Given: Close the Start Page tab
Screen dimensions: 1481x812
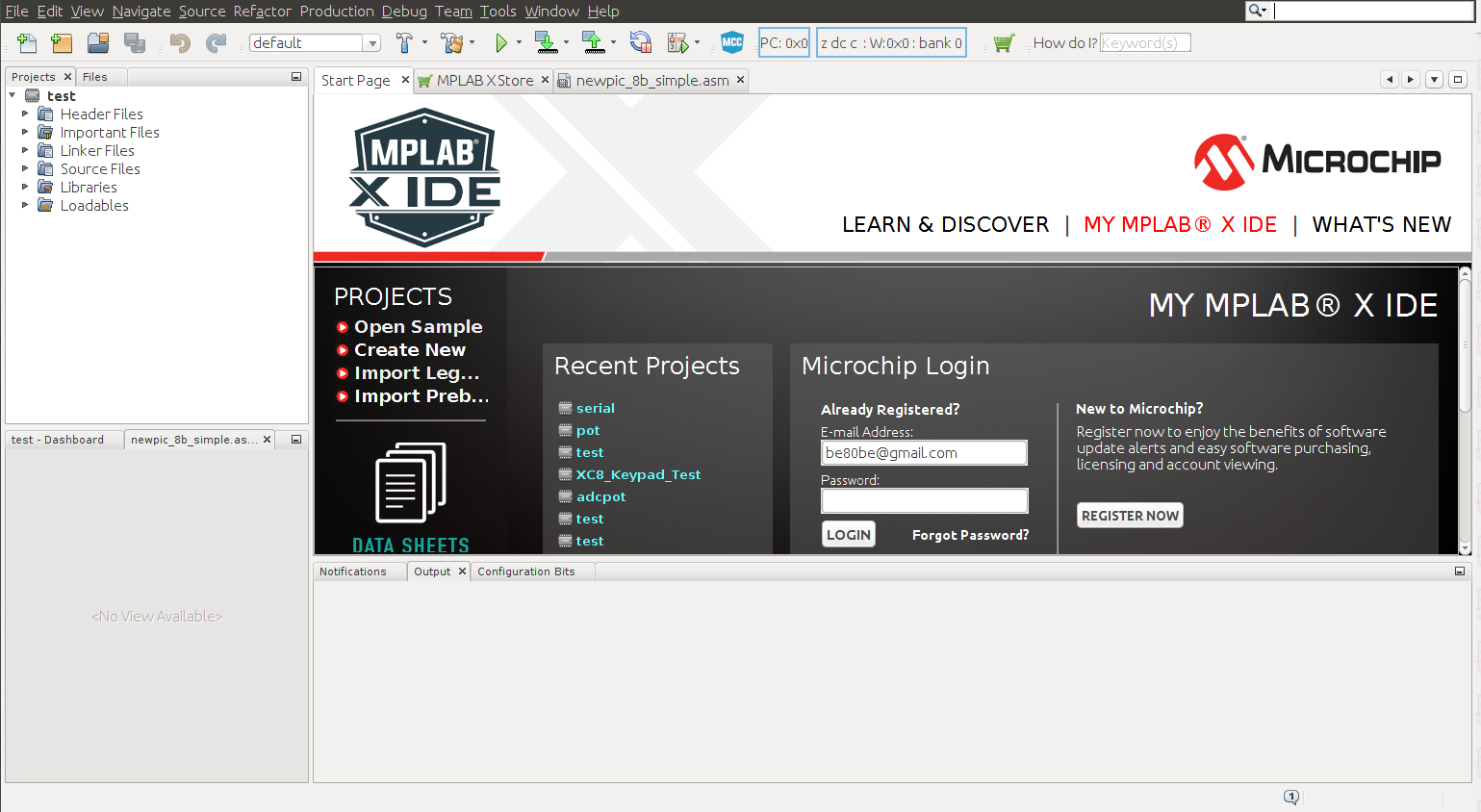Looking at the screenshot, I should pos(405,80).
